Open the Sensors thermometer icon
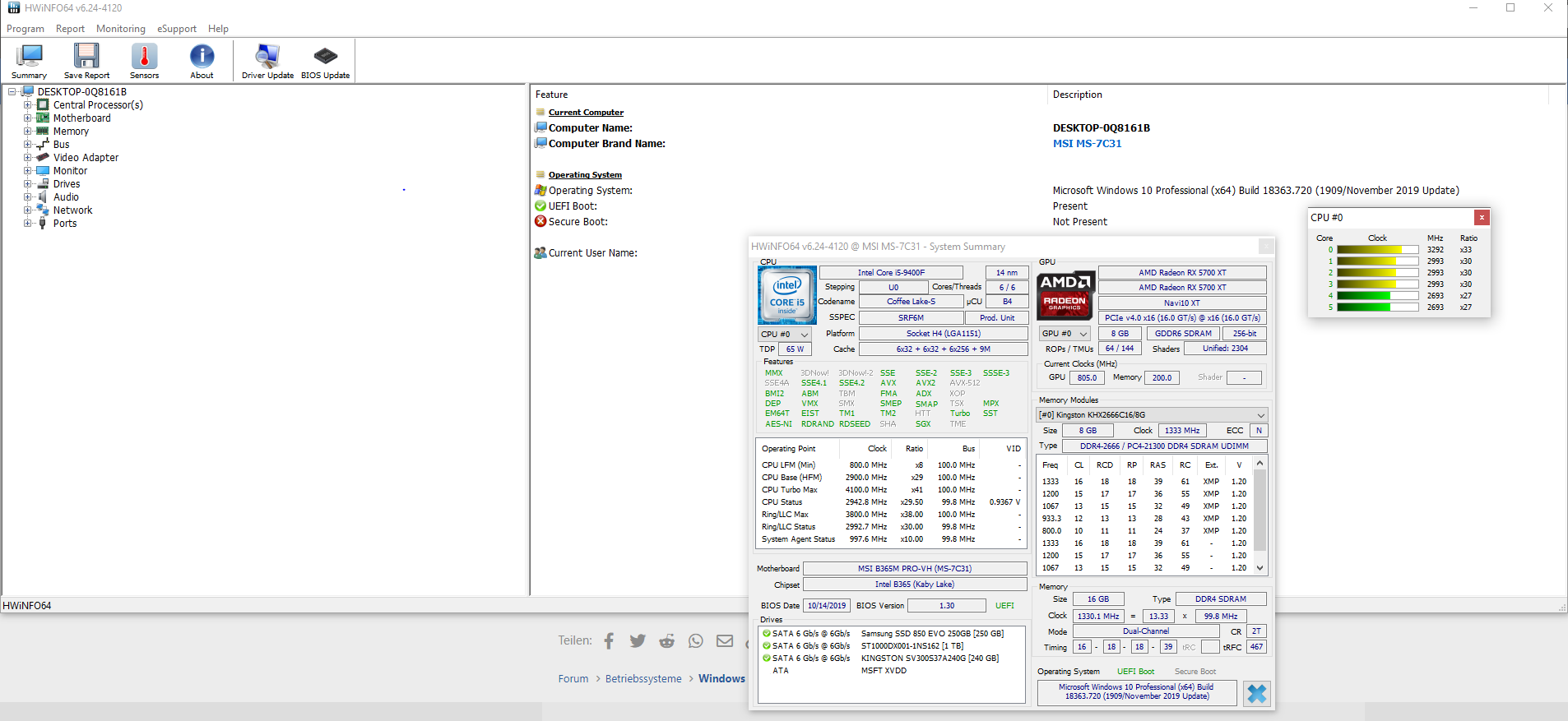Screen dimensions: 1568x721 pyautogui.click(x=144, y=61)
